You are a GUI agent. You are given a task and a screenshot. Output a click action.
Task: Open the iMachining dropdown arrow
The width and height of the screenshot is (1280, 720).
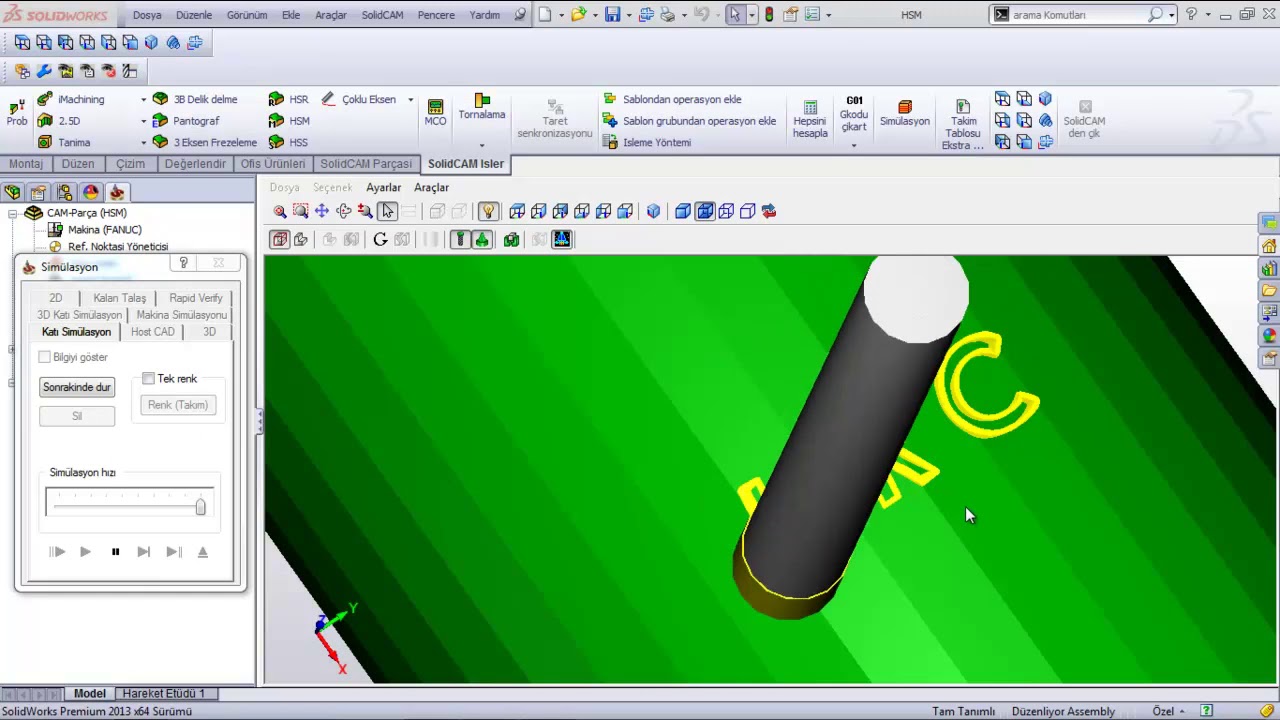pos(143,99)
